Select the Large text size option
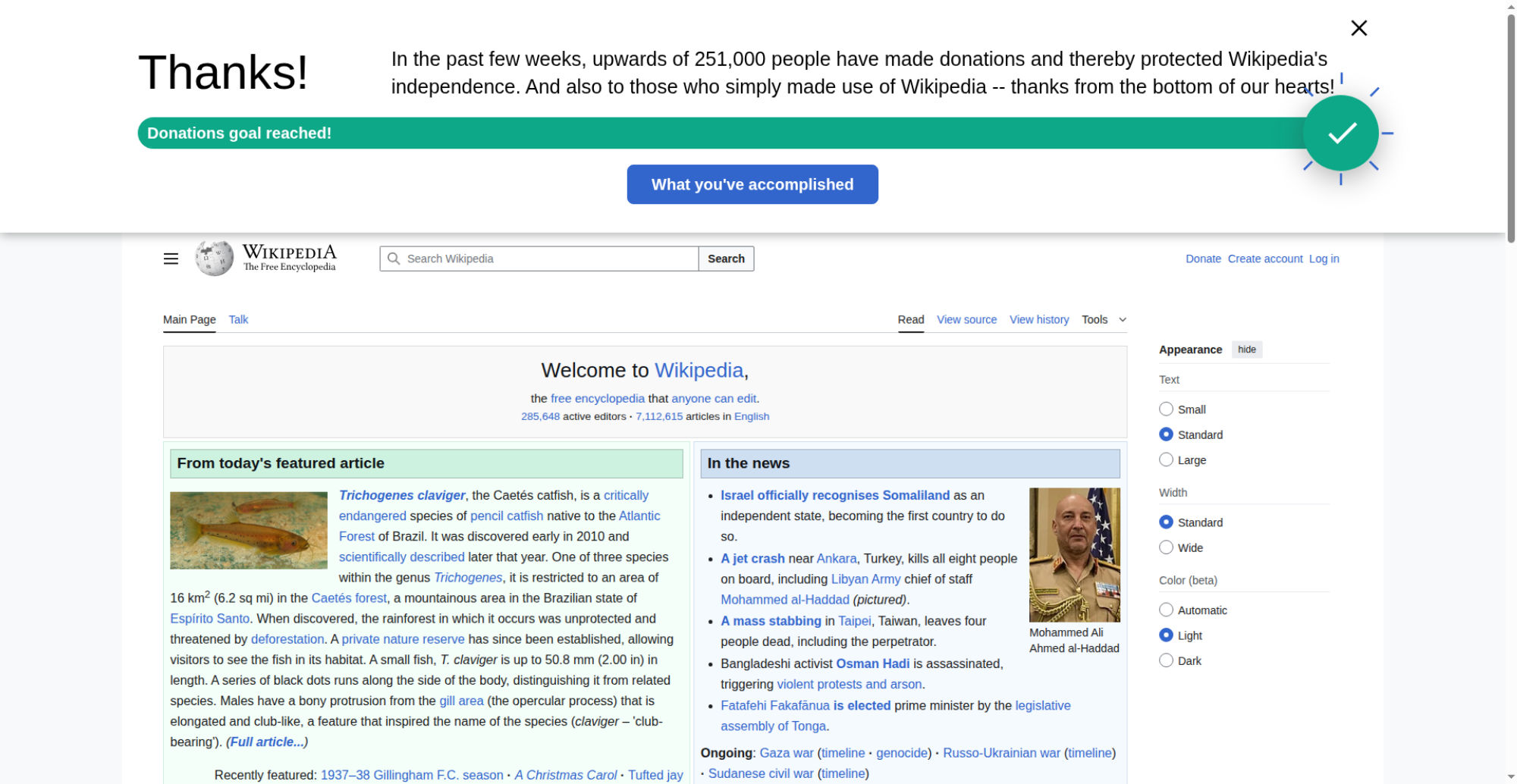This screenshot has height=784, width=1517. 1166,460
